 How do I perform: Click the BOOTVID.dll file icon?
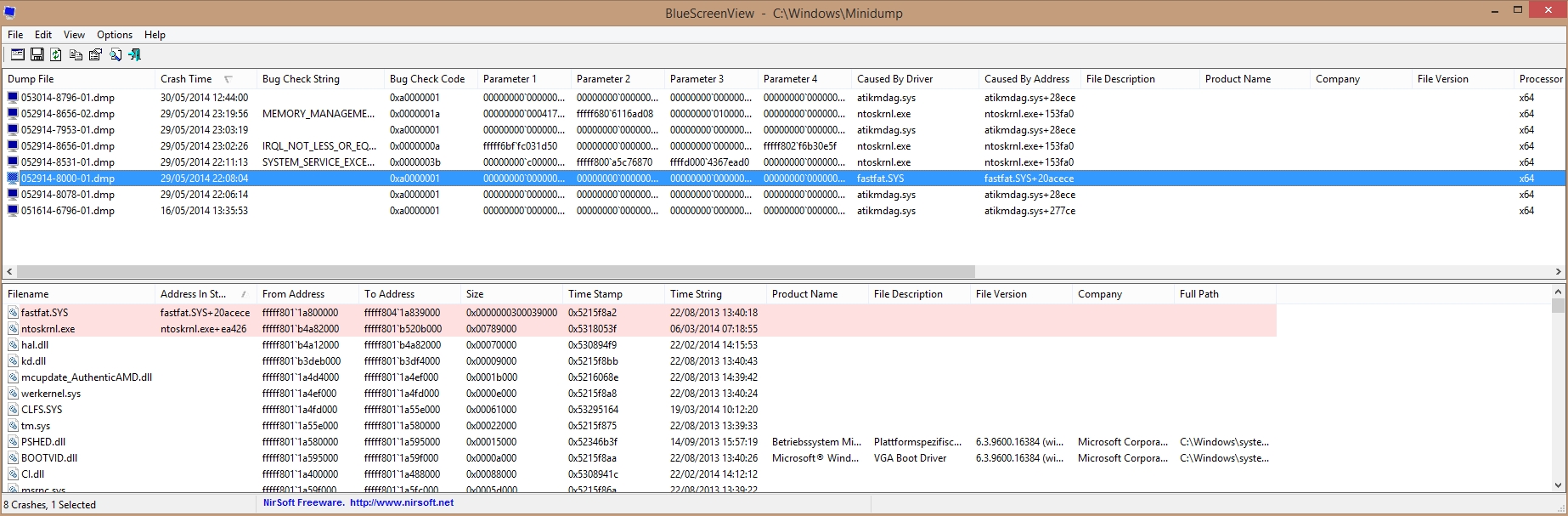pyautogui.click(x=14, y=458)
